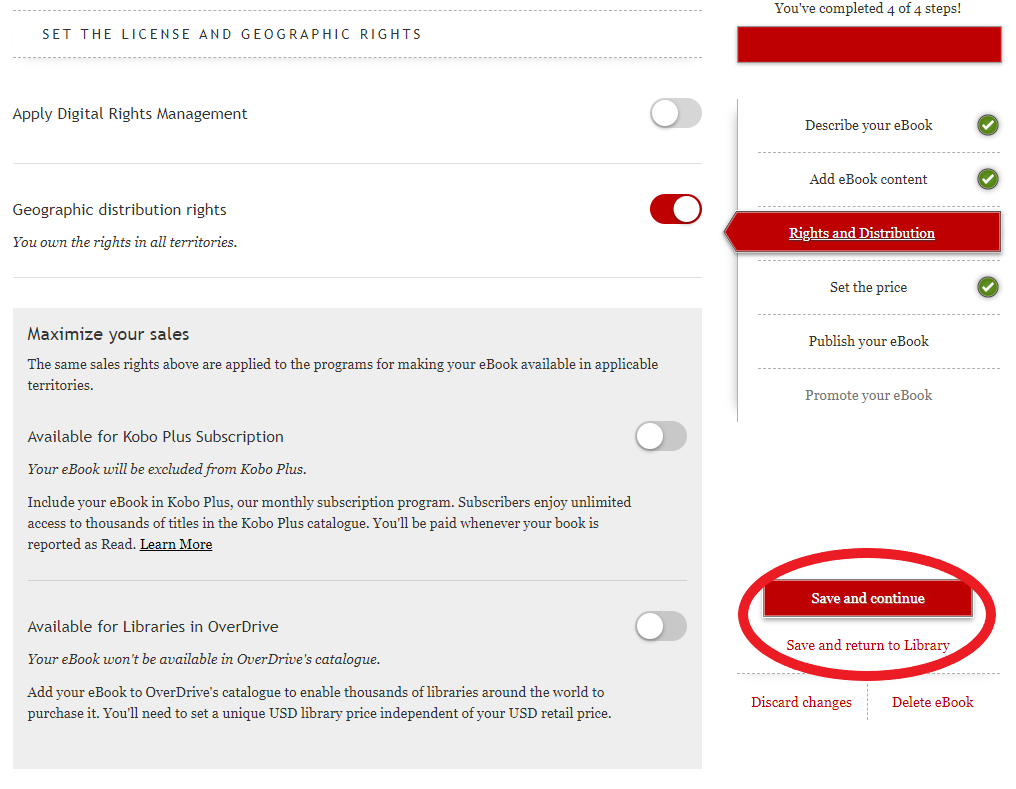
Task: Click the Maximize your sales heading
Action: point(108,334)
